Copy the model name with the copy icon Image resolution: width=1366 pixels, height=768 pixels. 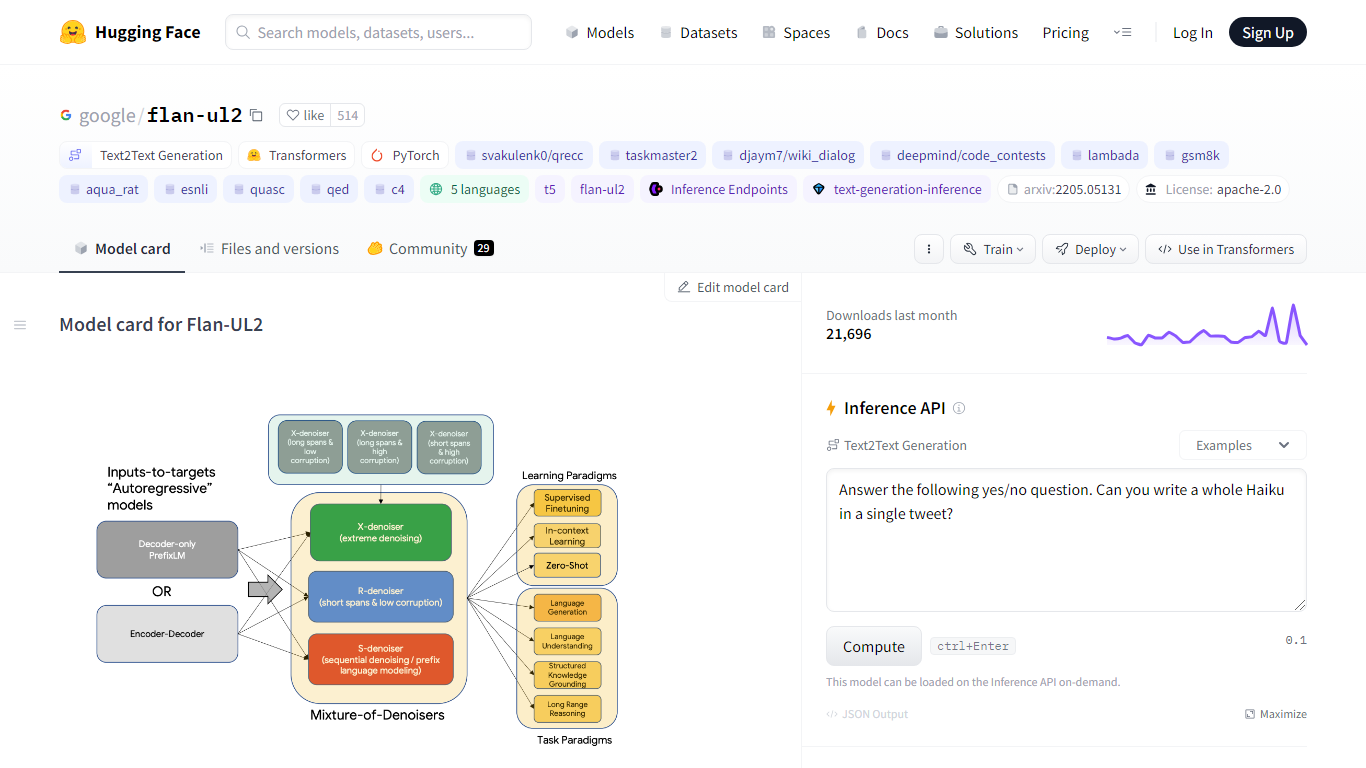pyautogui.click(x=256, y=115)
